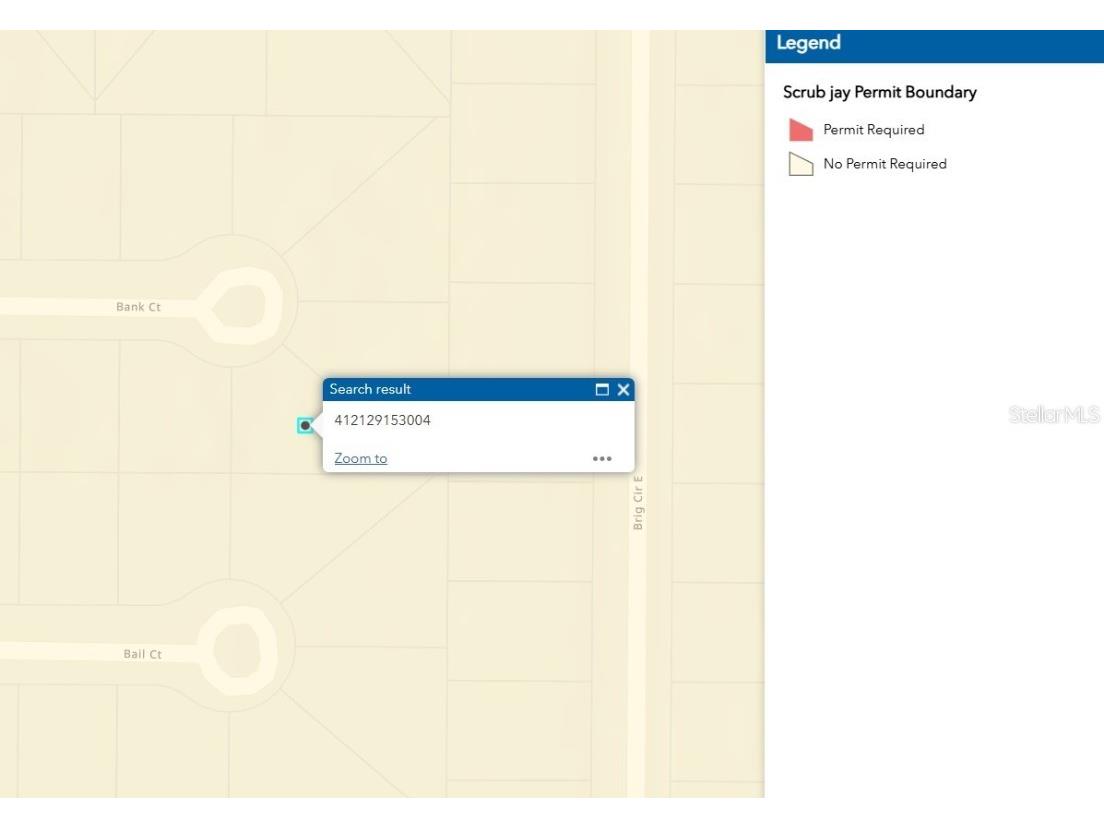Click the red Permit Required legend swatch

pos(800,130)
